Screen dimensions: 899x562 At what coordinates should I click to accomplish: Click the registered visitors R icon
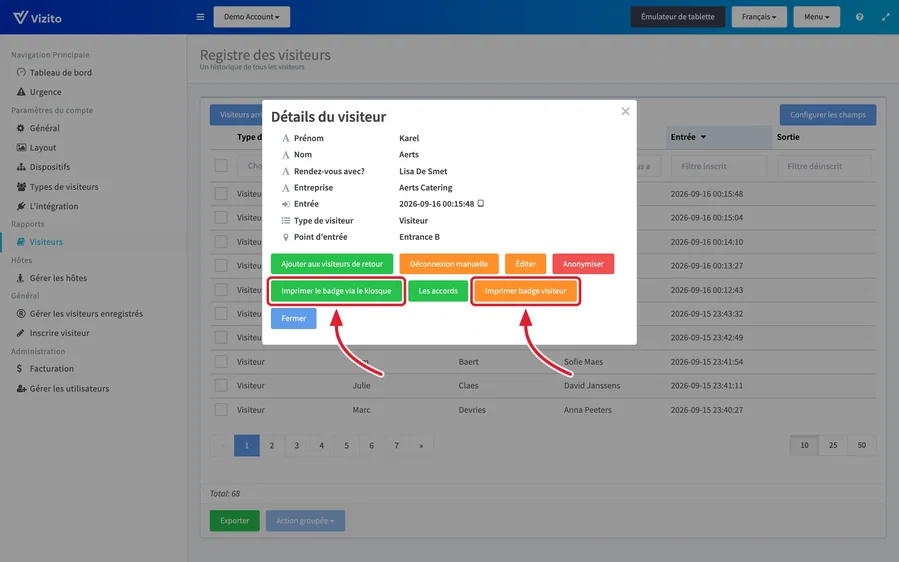coord(21,313)
